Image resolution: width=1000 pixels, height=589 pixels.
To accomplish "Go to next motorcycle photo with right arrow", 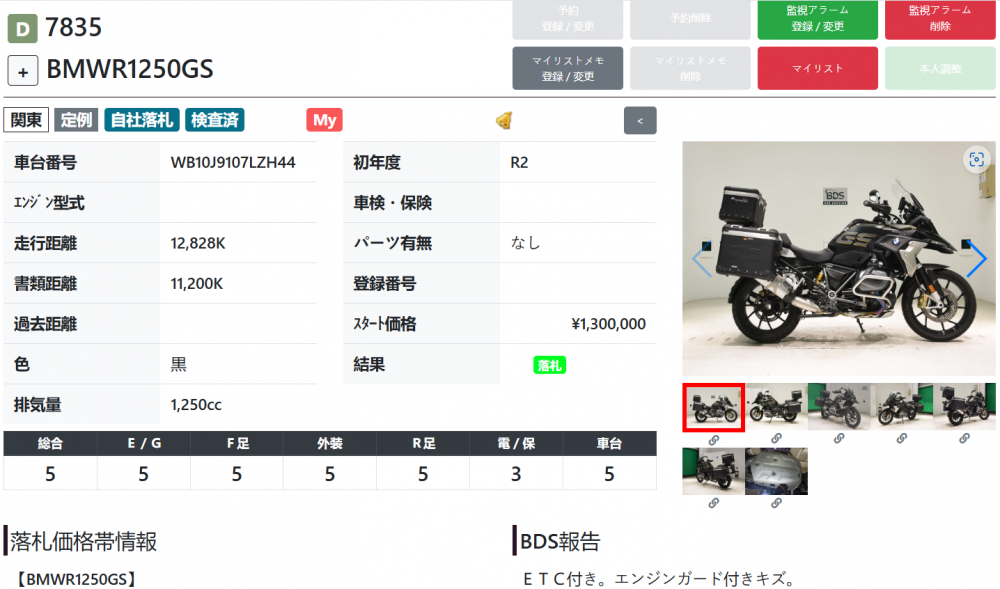I will click(x=976, y=260).
